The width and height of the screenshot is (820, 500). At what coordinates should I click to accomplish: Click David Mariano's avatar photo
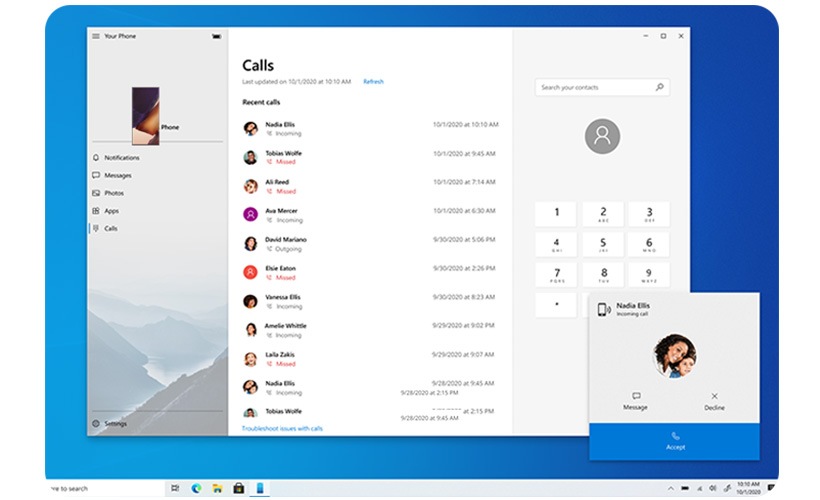250,243
